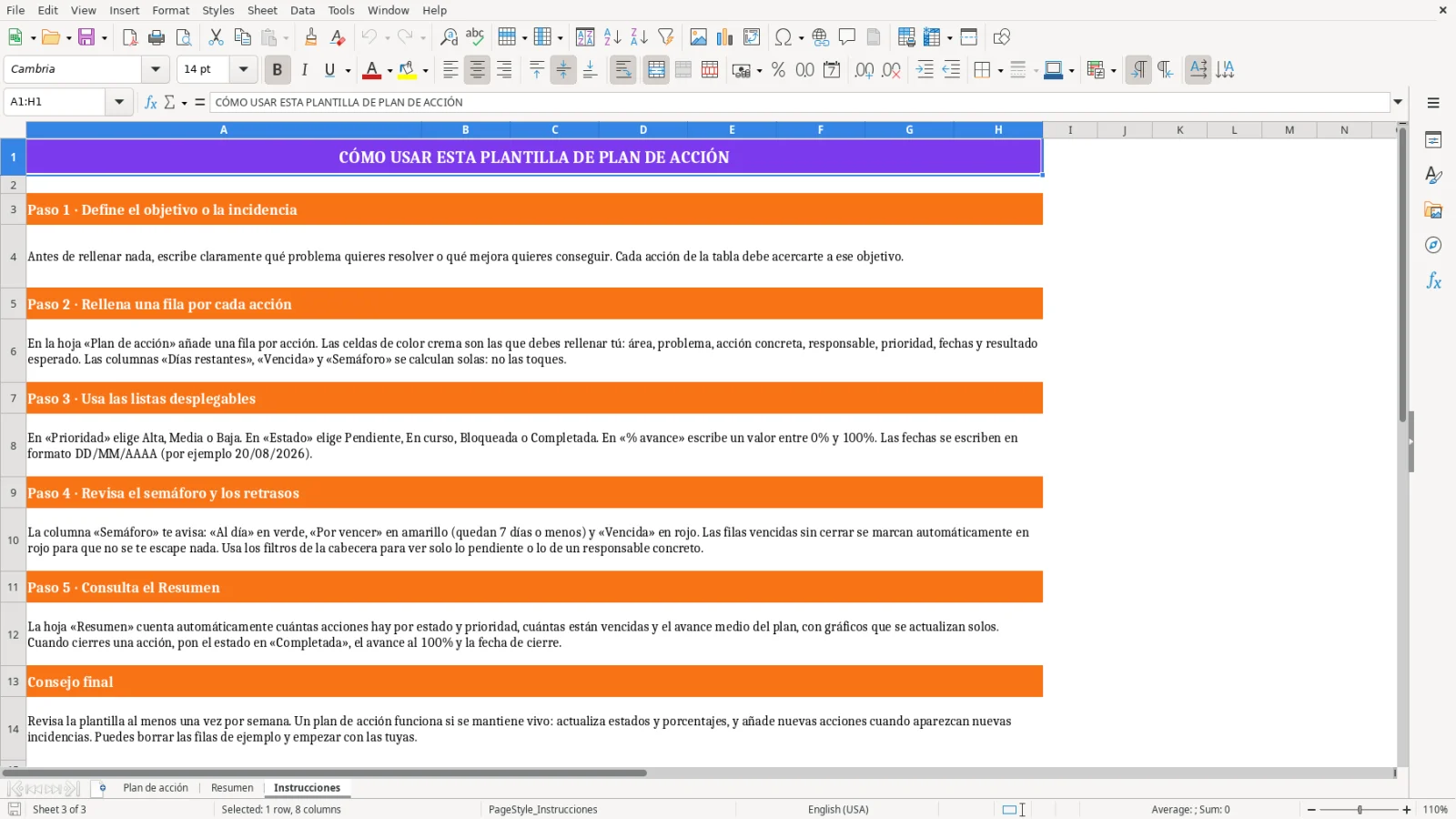Open the Function Wizard
Screen dimensions: 1456x819
click(151, 102)
